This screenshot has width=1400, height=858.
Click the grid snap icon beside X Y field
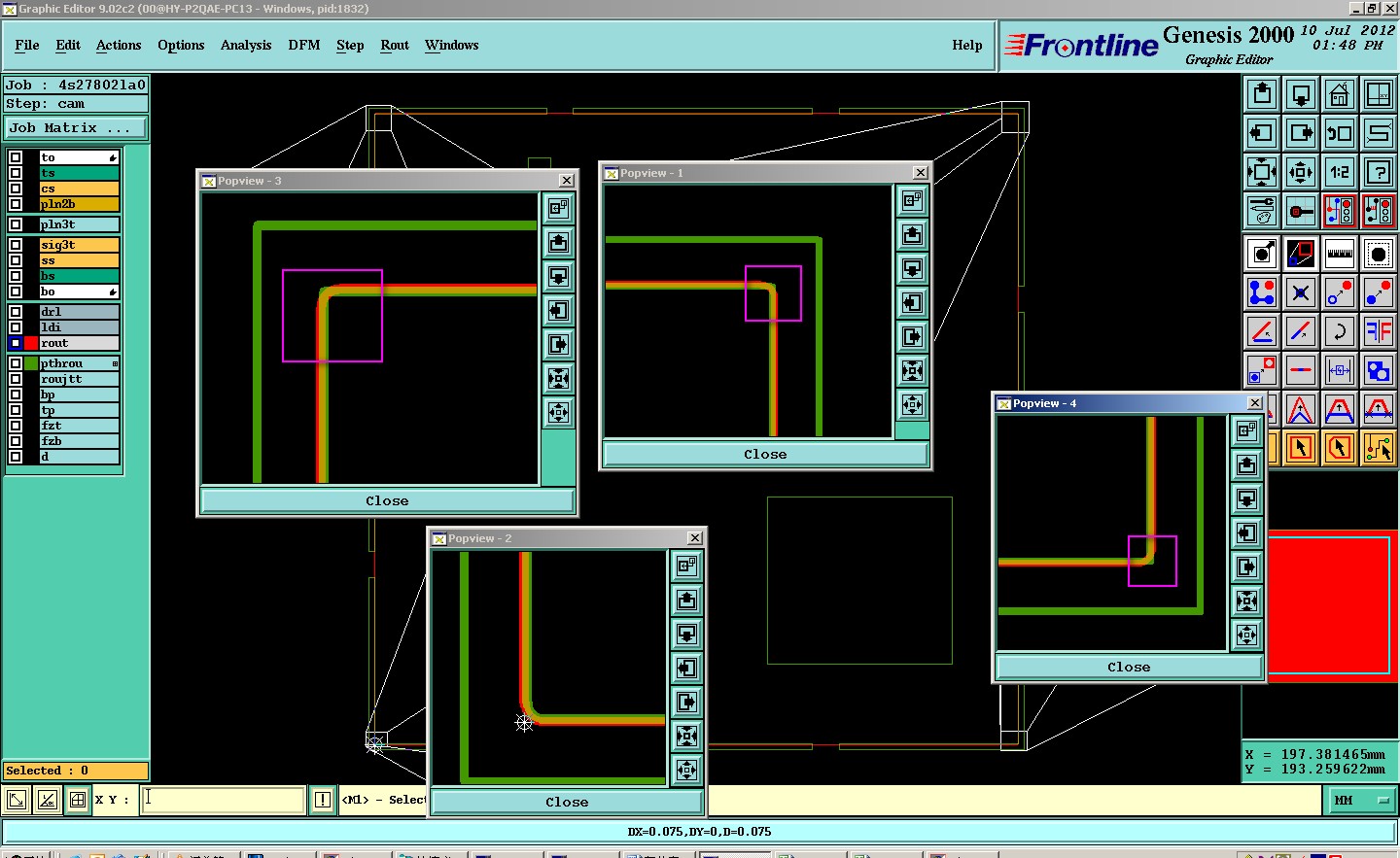(x=78, y=800)
